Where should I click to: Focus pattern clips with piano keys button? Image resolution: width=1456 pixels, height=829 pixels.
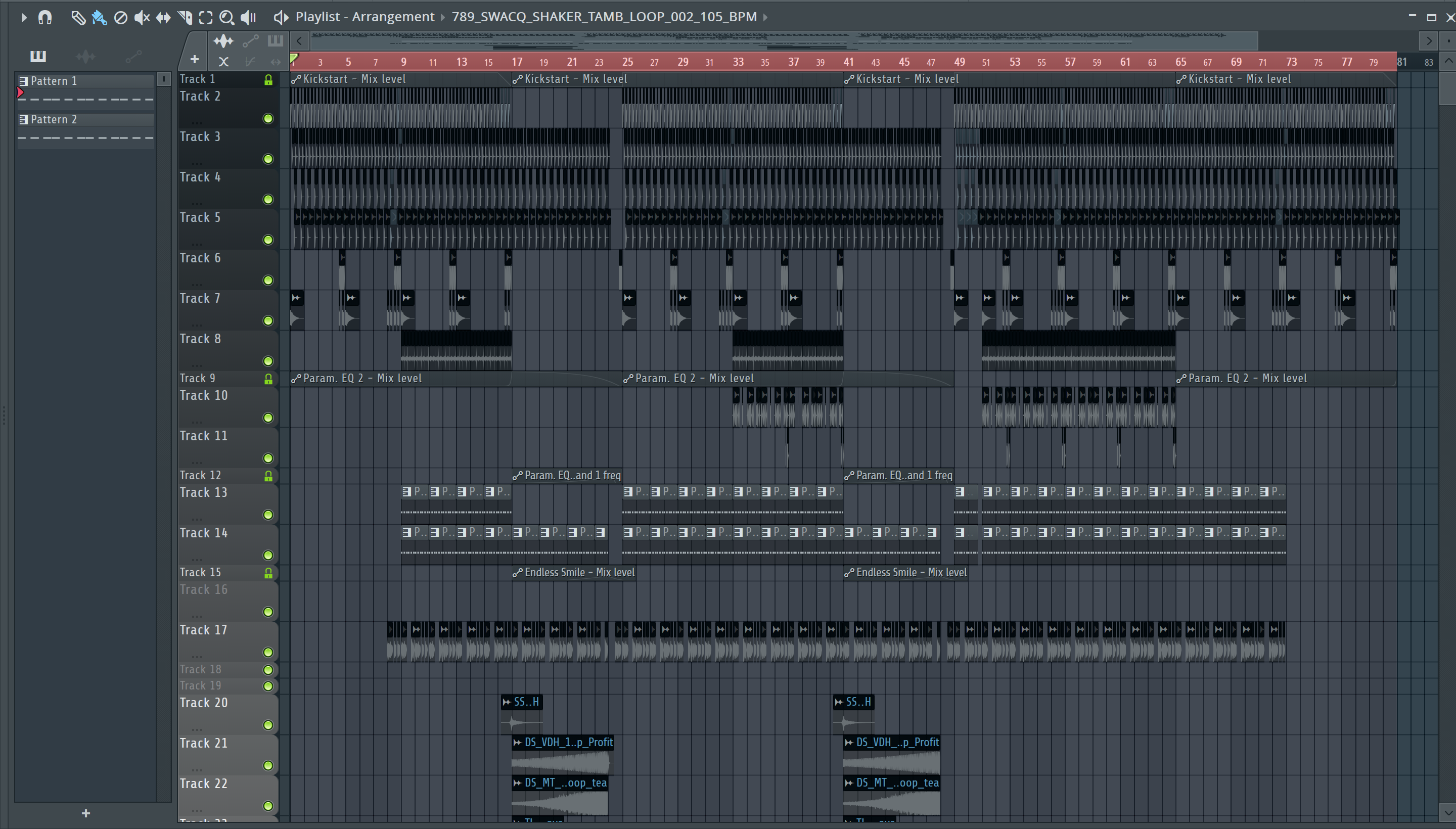pyautogui.click(x=276, y=40)
